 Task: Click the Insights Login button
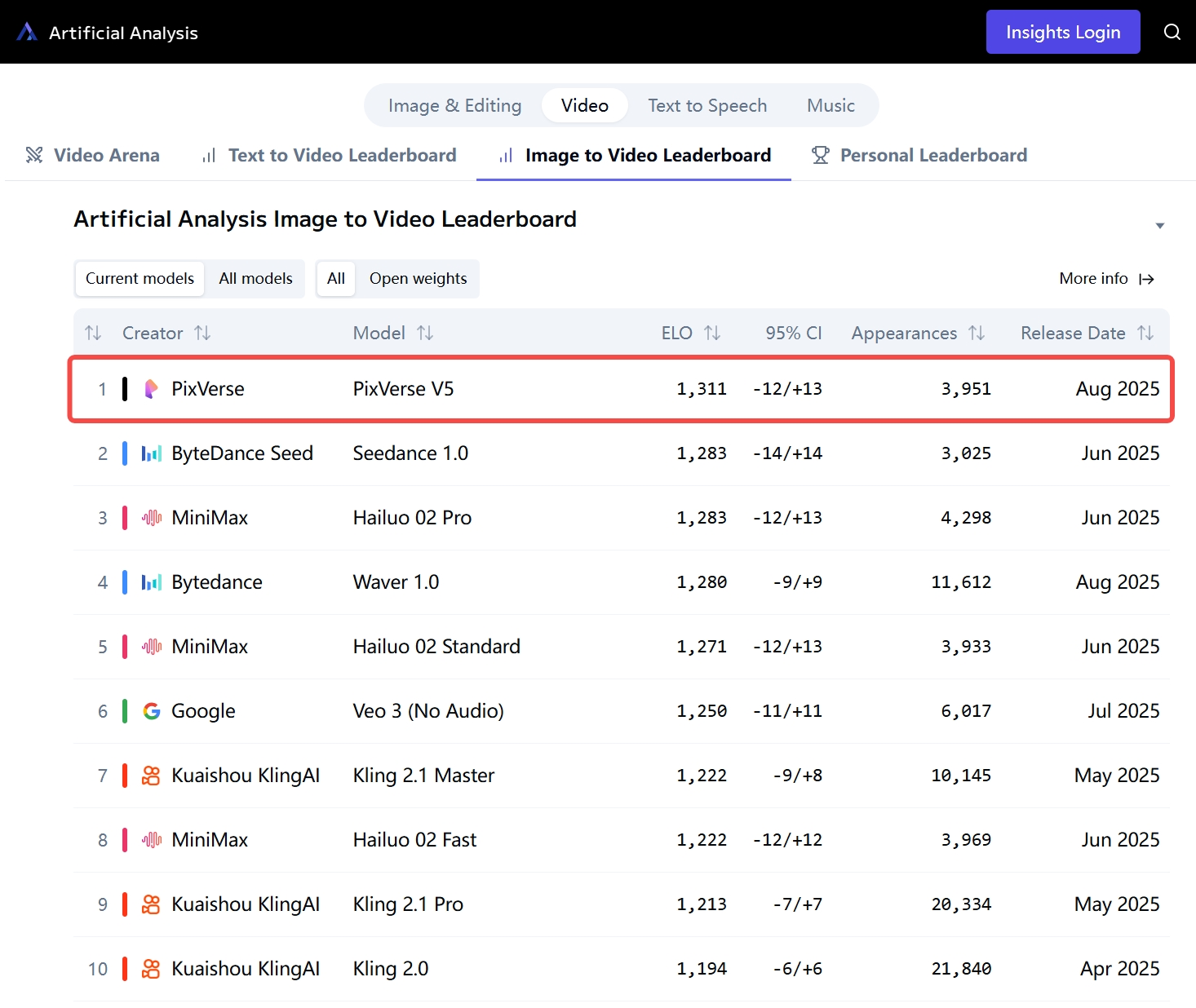(x=1062, y=32)
